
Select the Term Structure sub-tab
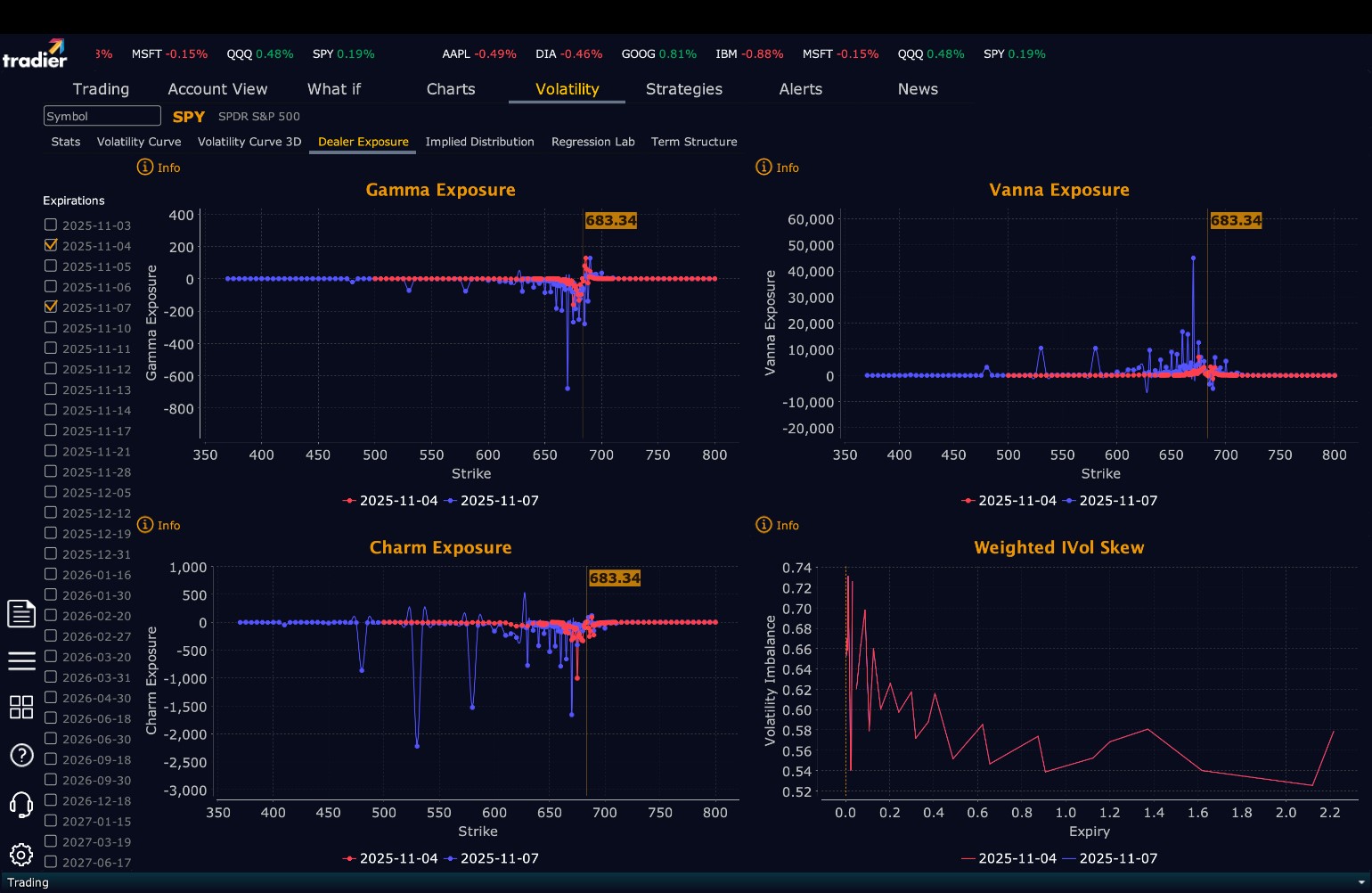pos(694,142)
